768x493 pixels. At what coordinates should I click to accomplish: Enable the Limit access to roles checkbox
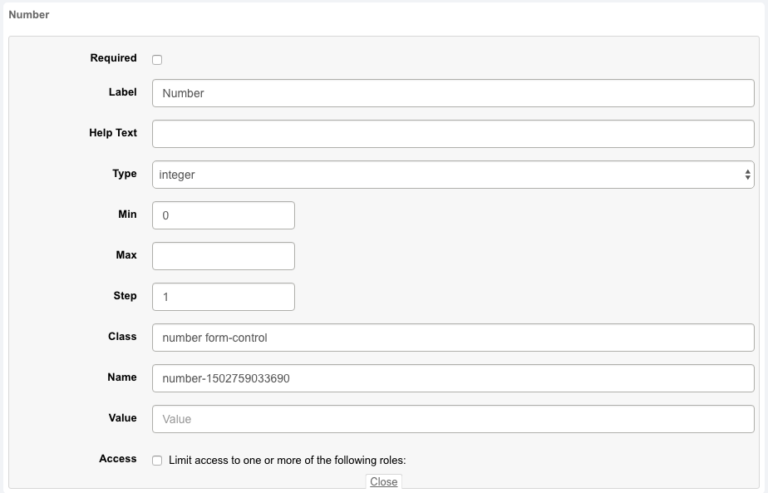[157, 460]
